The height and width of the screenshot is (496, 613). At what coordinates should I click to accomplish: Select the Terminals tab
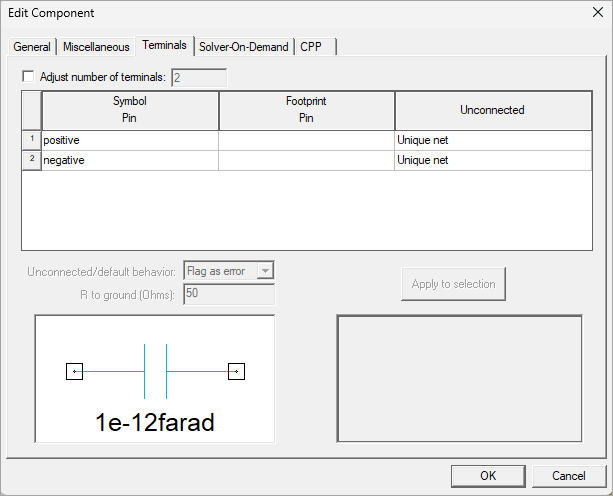pos(164,45)
